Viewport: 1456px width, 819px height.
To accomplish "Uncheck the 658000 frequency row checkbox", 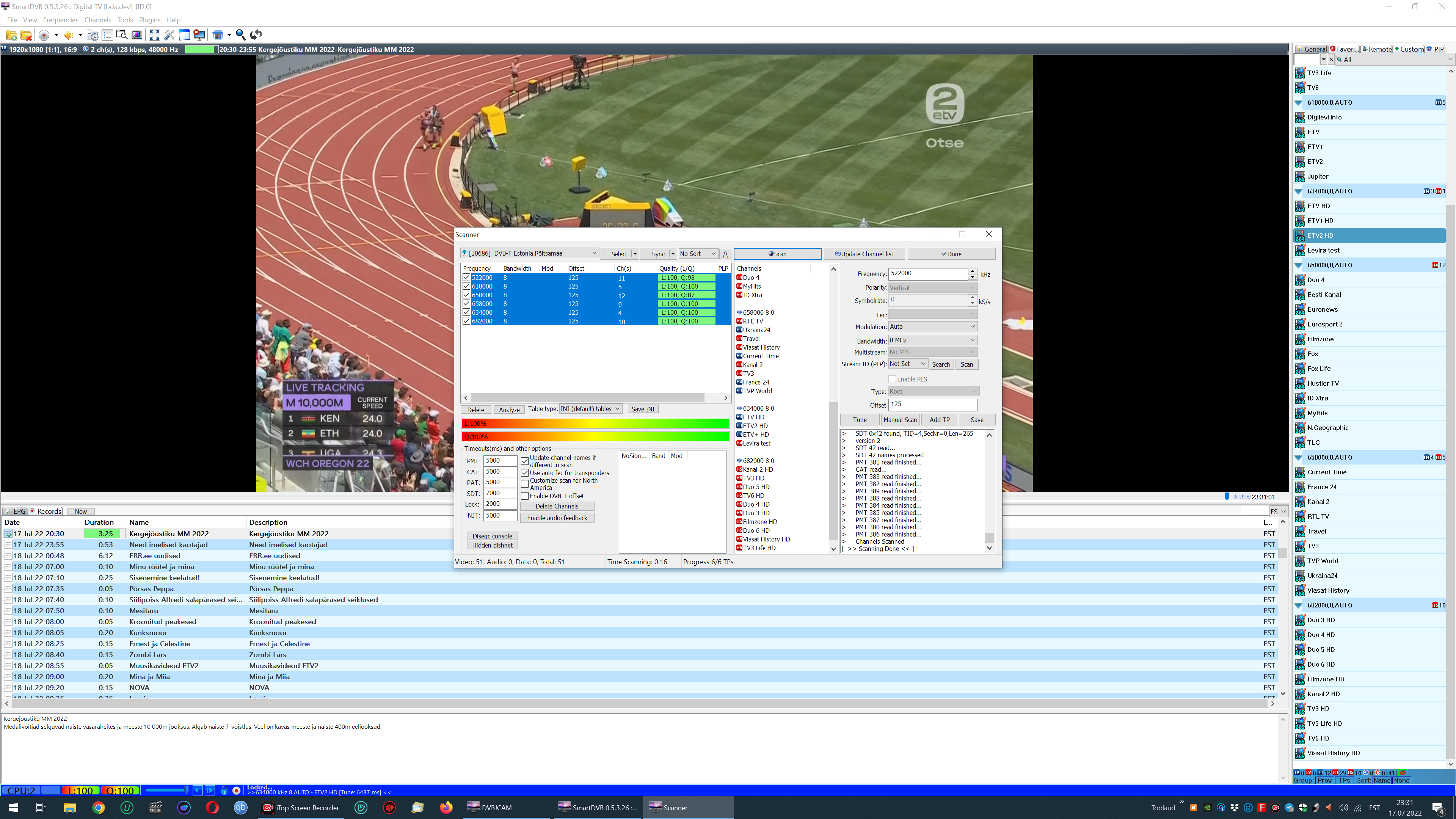I will click(x=466, y=303).
